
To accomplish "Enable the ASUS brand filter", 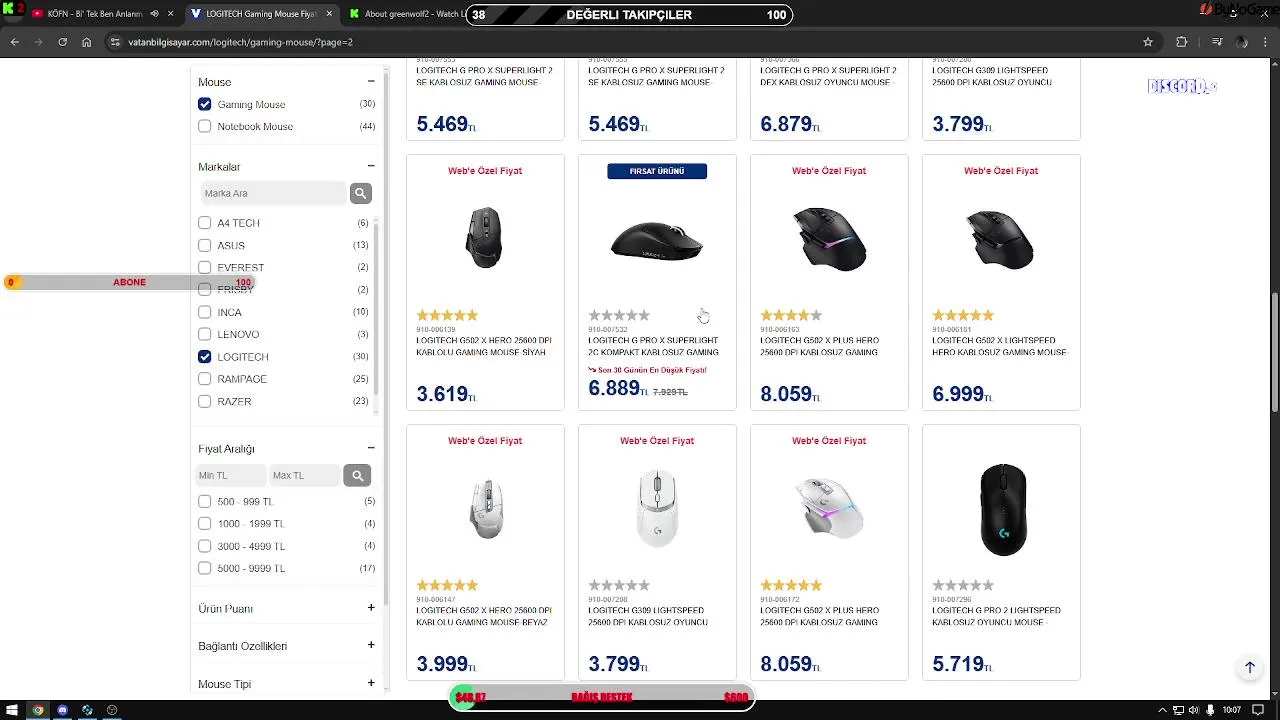I will point(205,245).
